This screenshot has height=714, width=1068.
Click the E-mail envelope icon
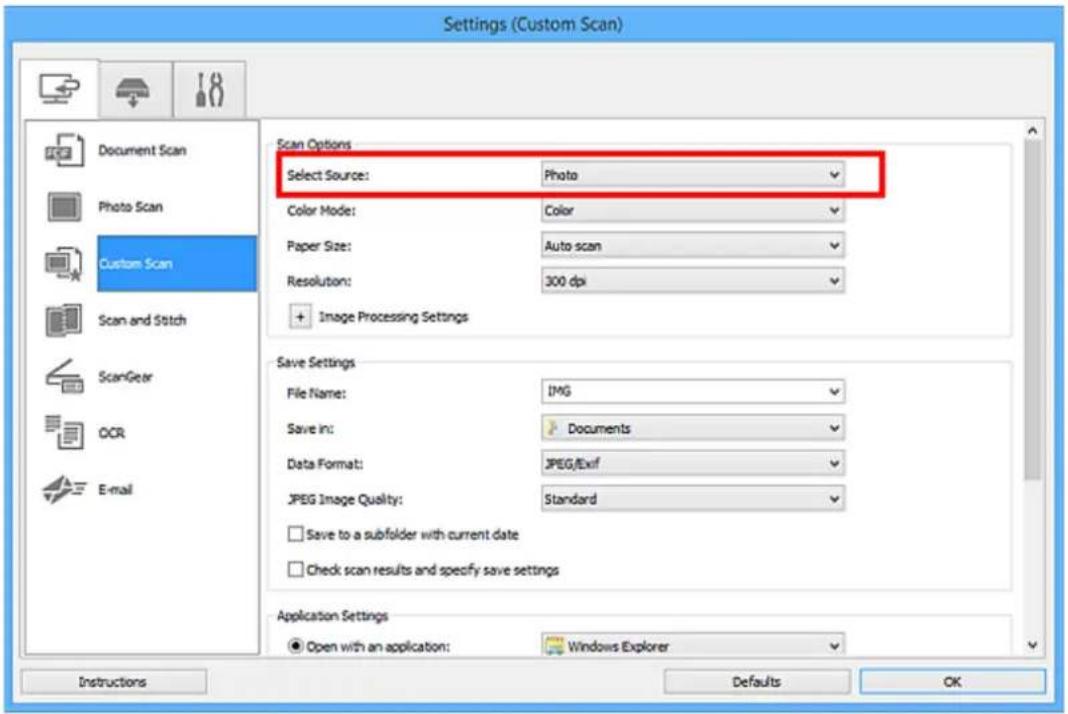[x=64, y=489]
